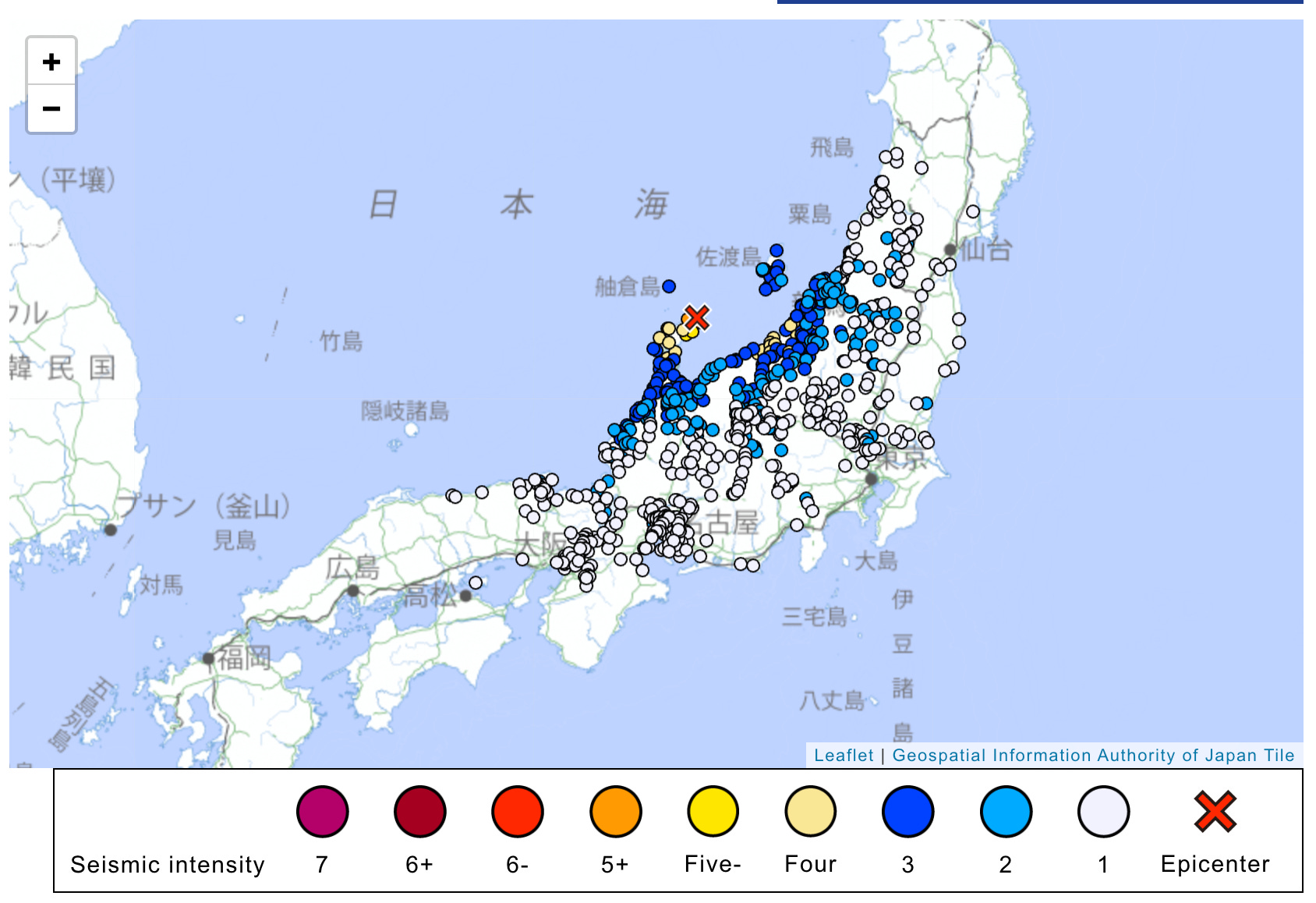Click the orange 5+ intensity symbol
This screenshot has width=1316, height=903.
(615, 812)
